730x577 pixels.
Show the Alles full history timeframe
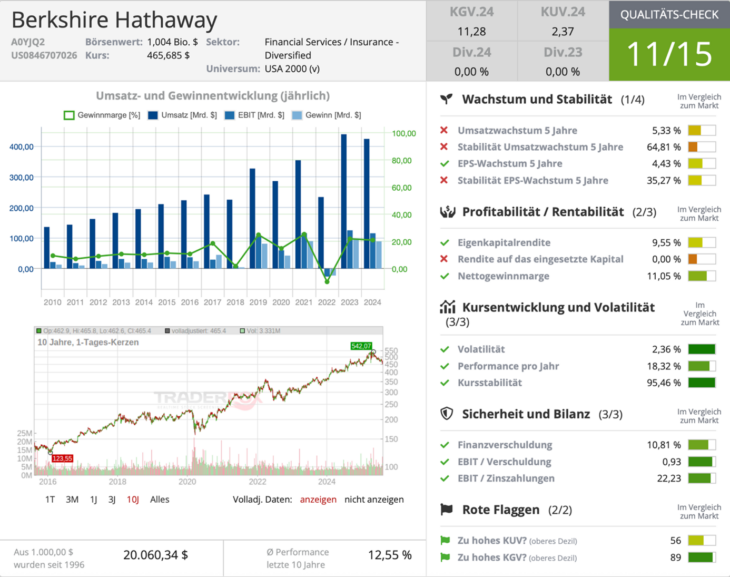point(160,499)
